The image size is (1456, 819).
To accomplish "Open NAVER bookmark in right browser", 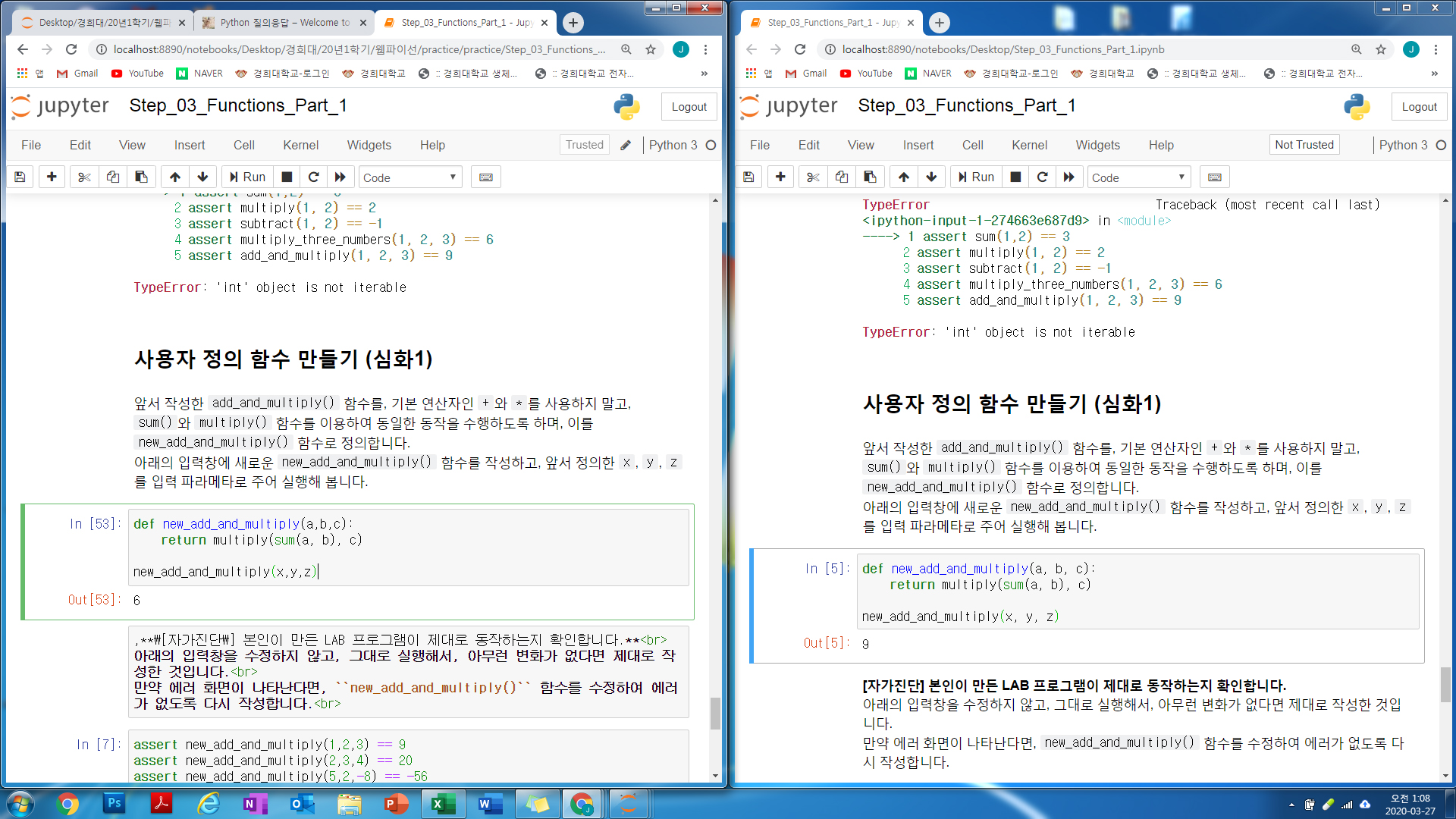I will (928, 74).
